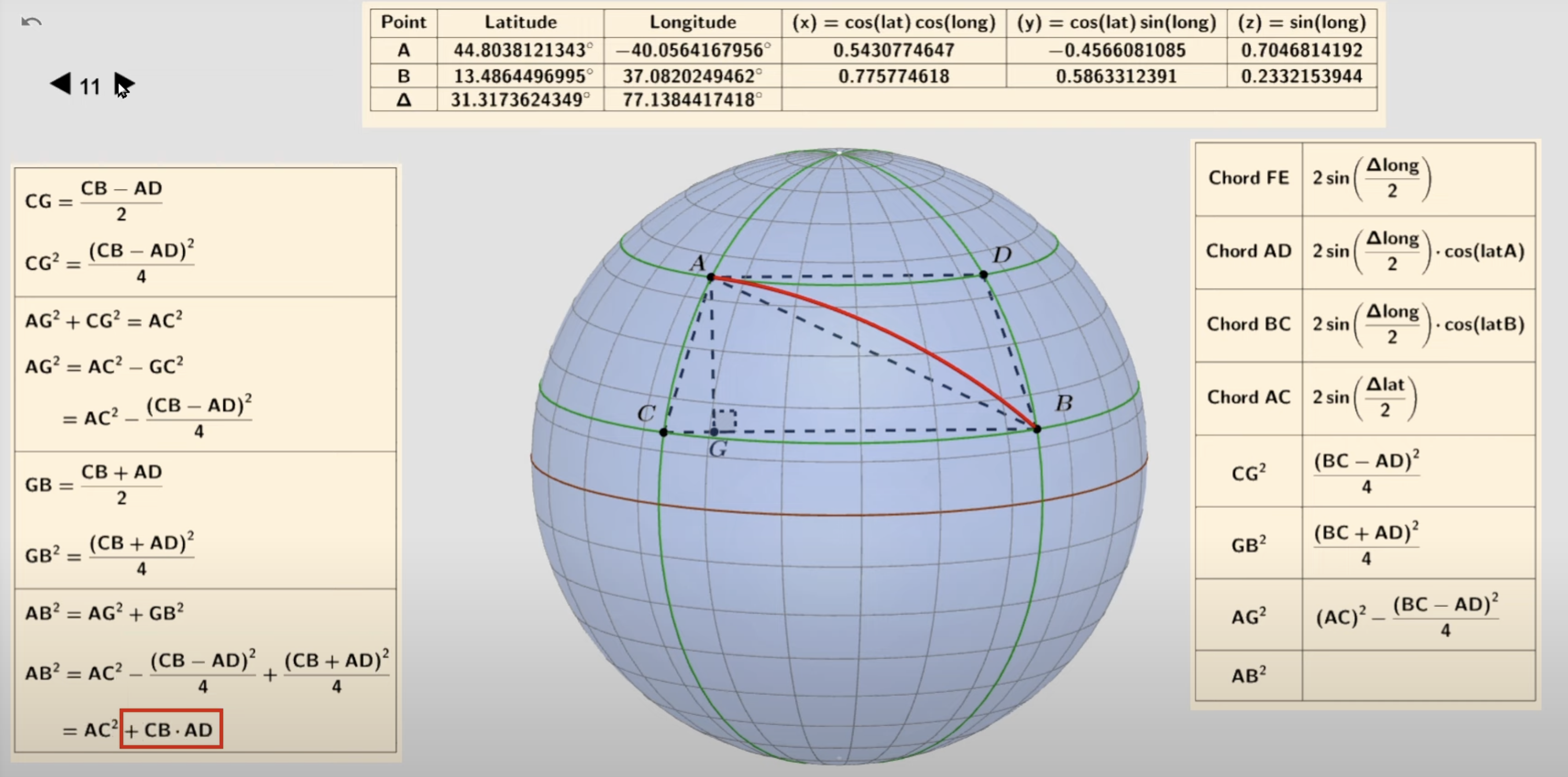Viewport: 1568px width, 777px height.
Task: Click the step number 11
Action: (x=90, y=86)
